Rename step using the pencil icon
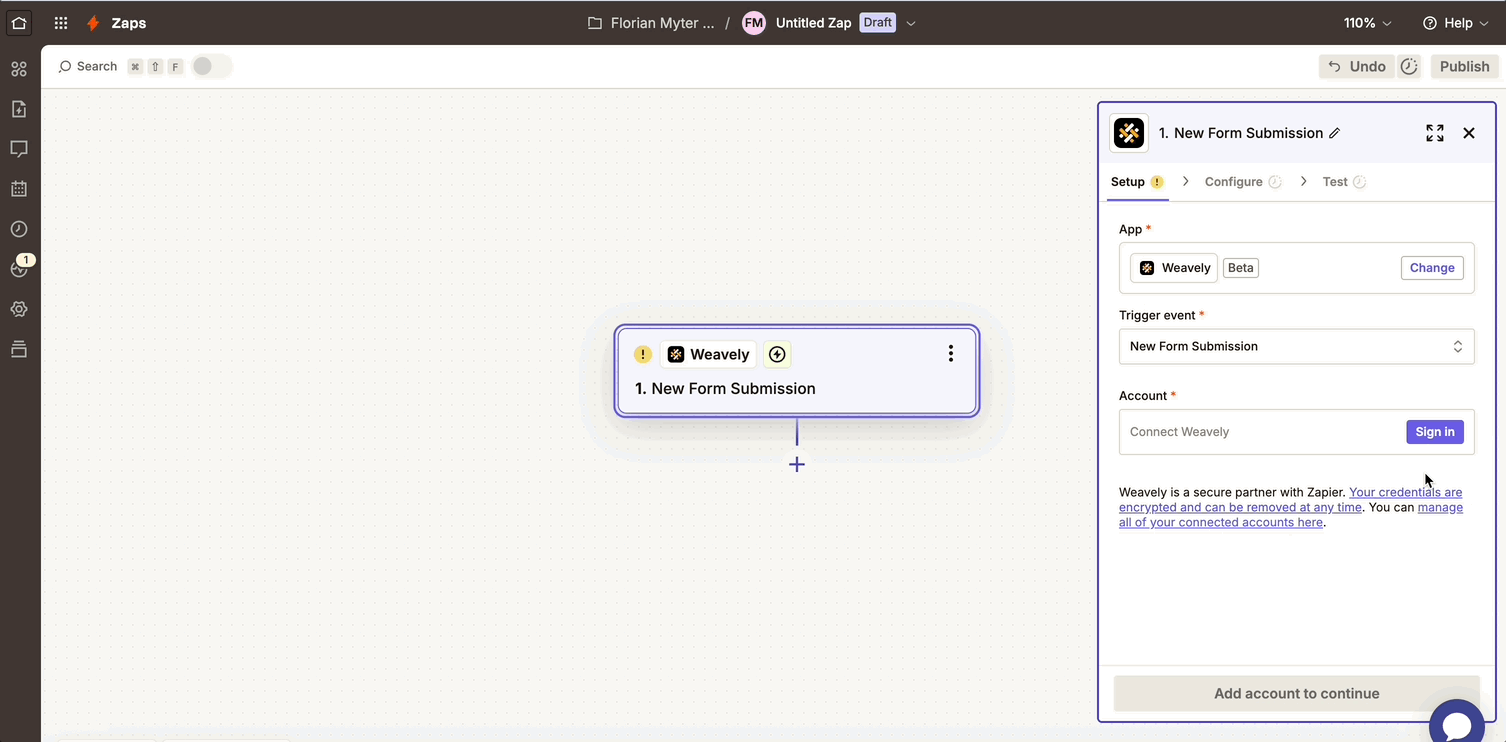The height and width of the screenshot is (742, 1506). pyautogui.click(x=1334, y=133)
